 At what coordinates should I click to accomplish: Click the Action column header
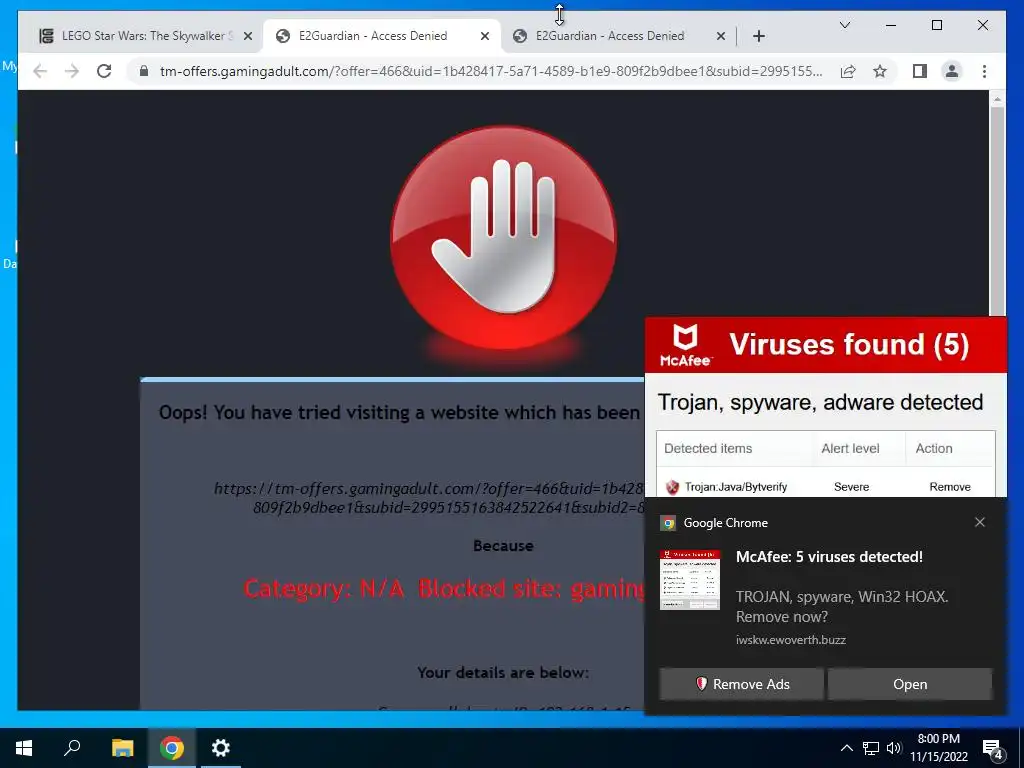pyautogui.click(x=934, y=449)
